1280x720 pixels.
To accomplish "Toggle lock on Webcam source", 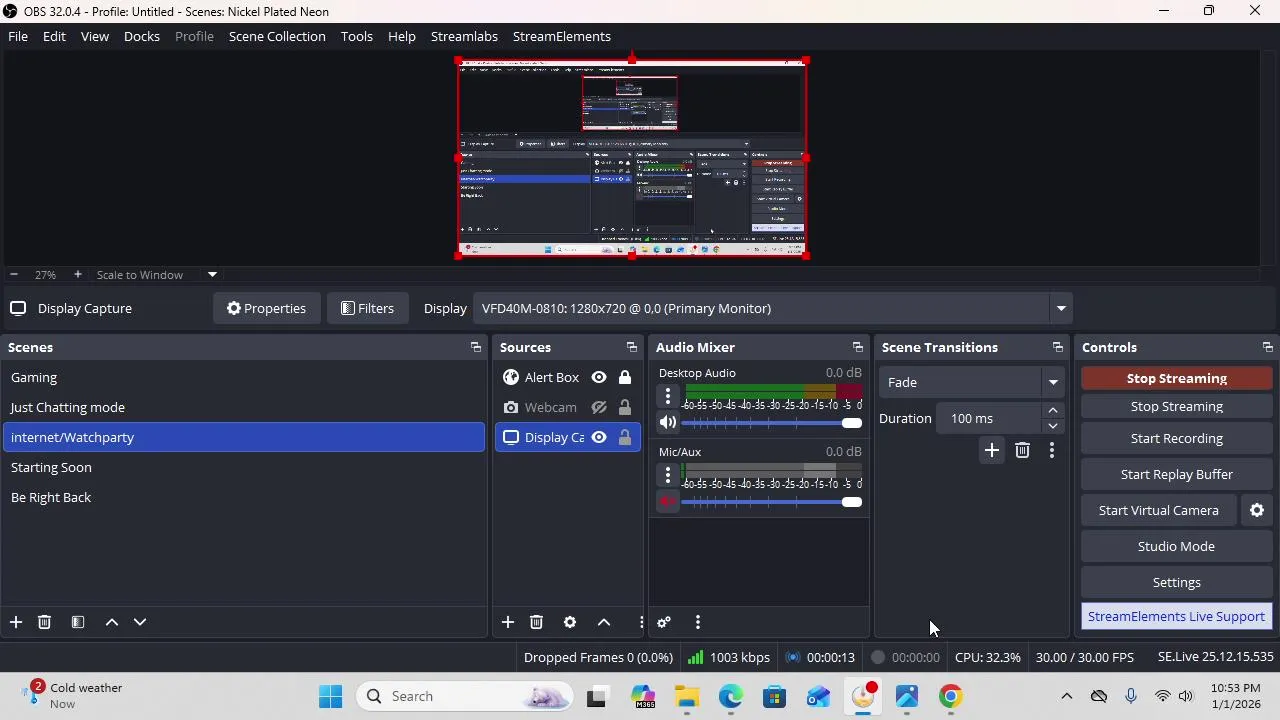I will [625, 407].
